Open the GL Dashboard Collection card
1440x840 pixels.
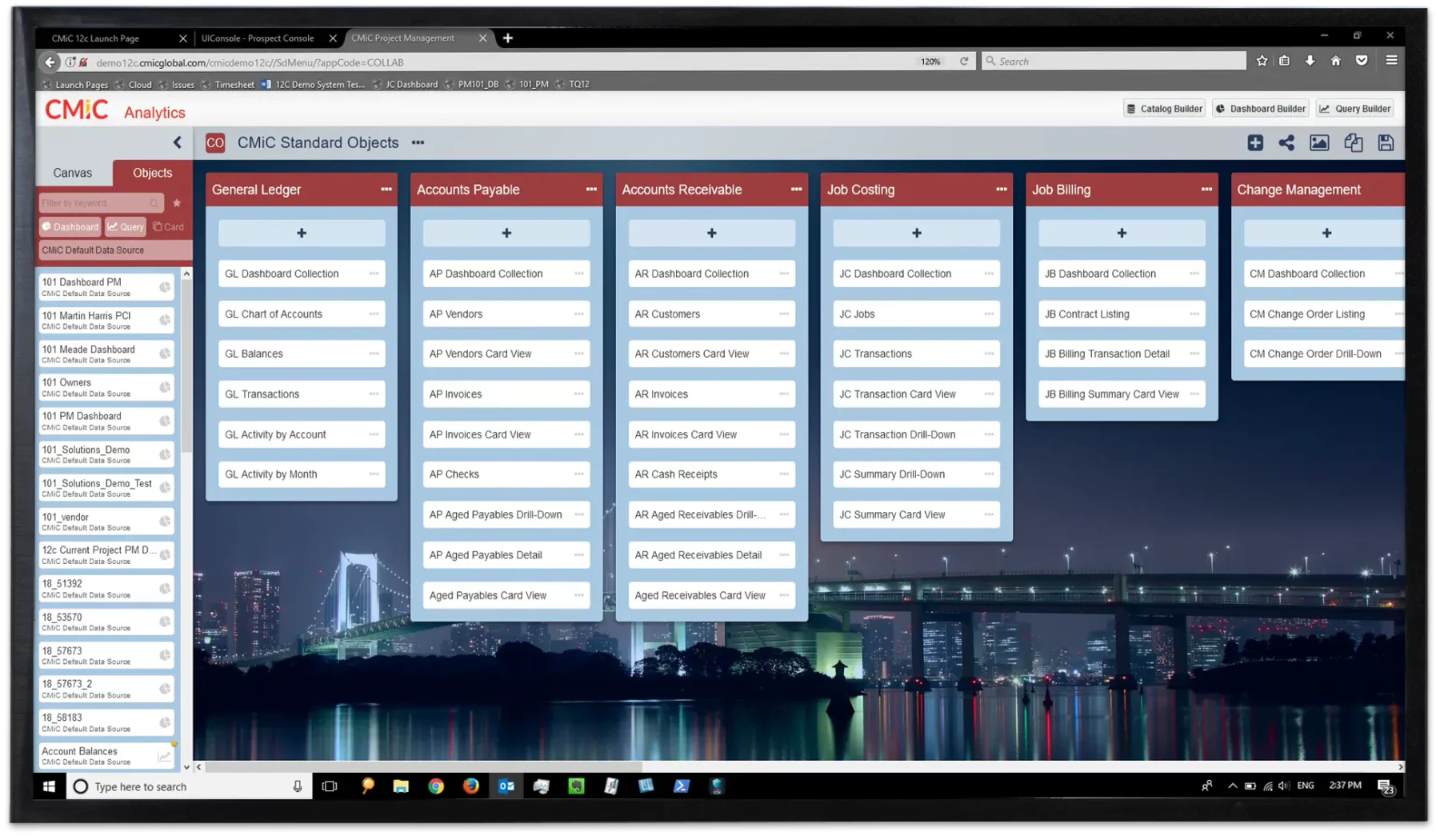point(302,274)
